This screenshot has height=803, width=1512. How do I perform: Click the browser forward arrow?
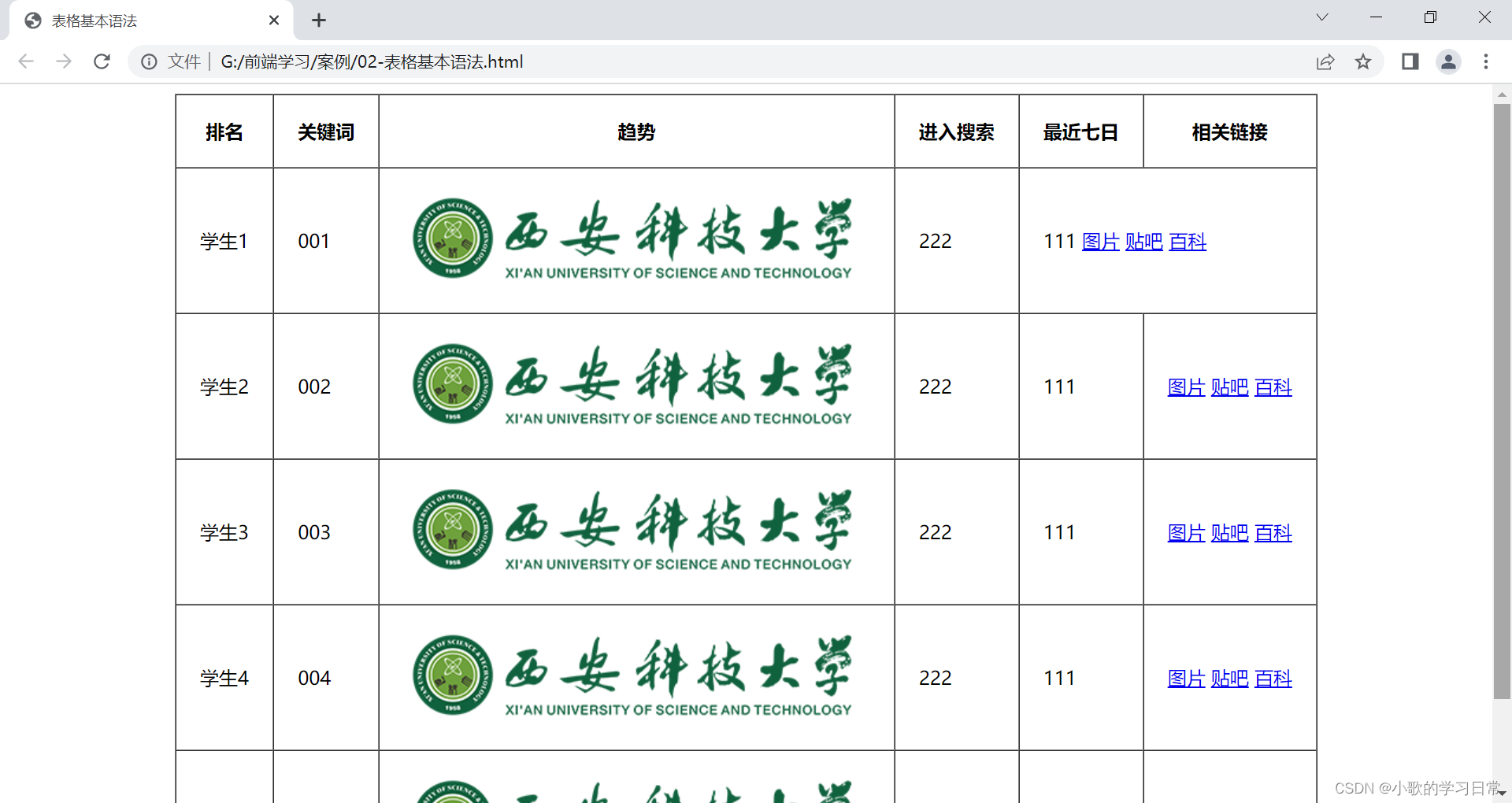(x=64, y=61)
